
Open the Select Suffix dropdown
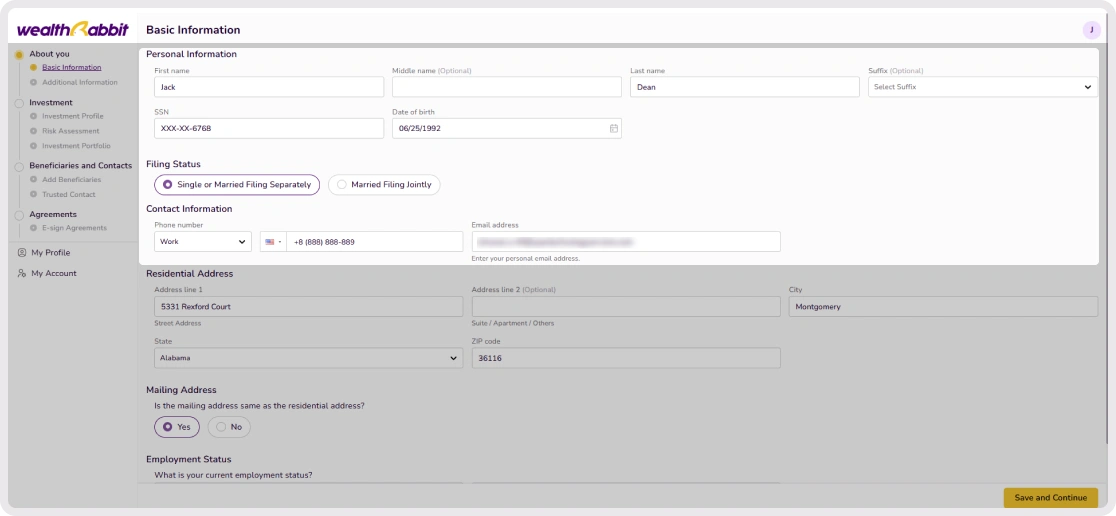click(983, 87)
